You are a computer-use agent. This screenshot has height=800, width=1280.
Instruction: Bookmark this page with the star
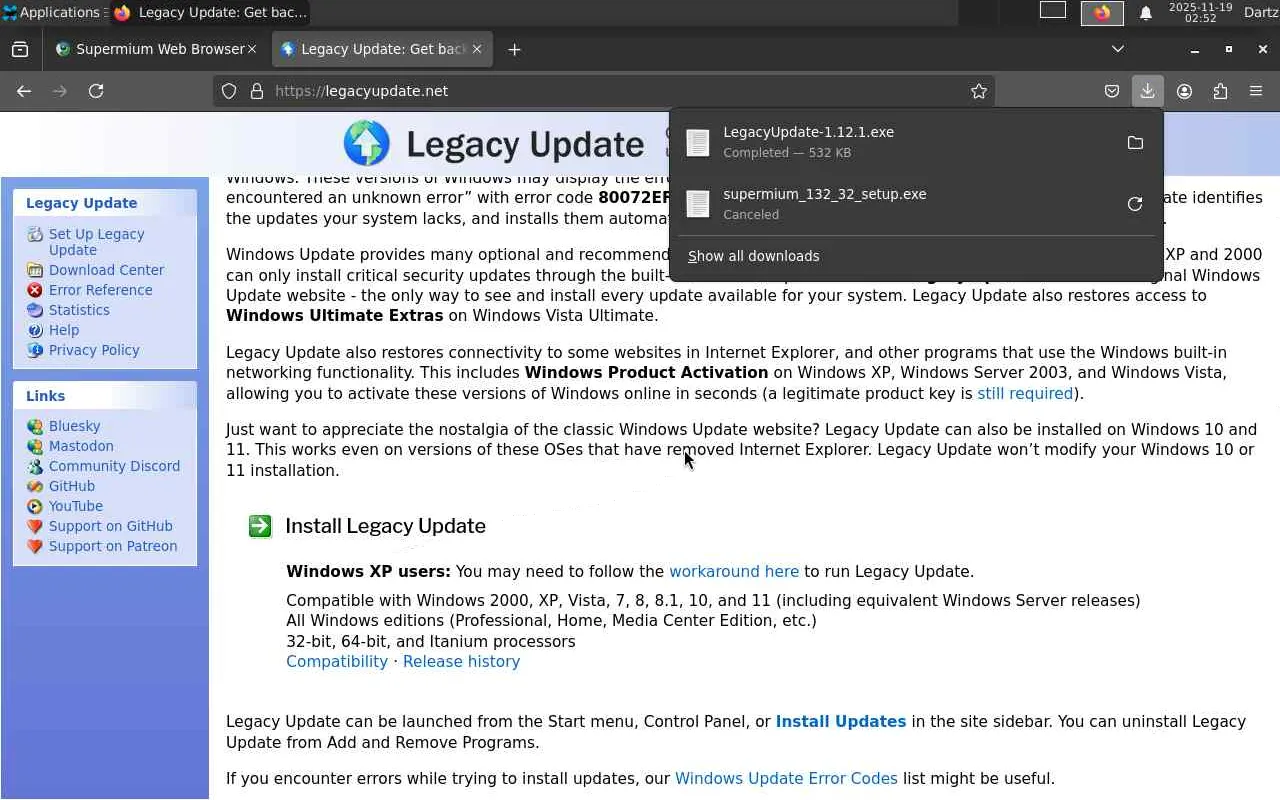[x=979, y=91]
